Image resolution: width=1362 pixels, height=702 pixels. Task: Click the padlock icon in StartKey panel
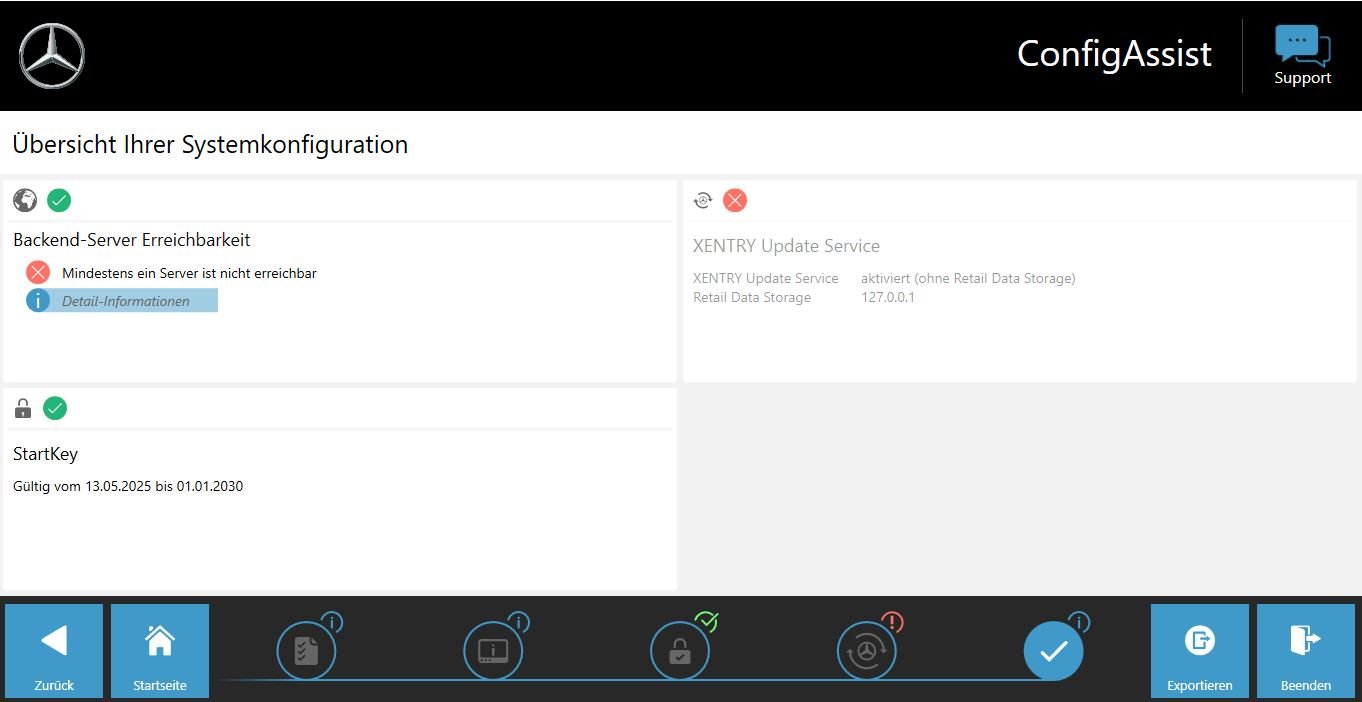23,408
